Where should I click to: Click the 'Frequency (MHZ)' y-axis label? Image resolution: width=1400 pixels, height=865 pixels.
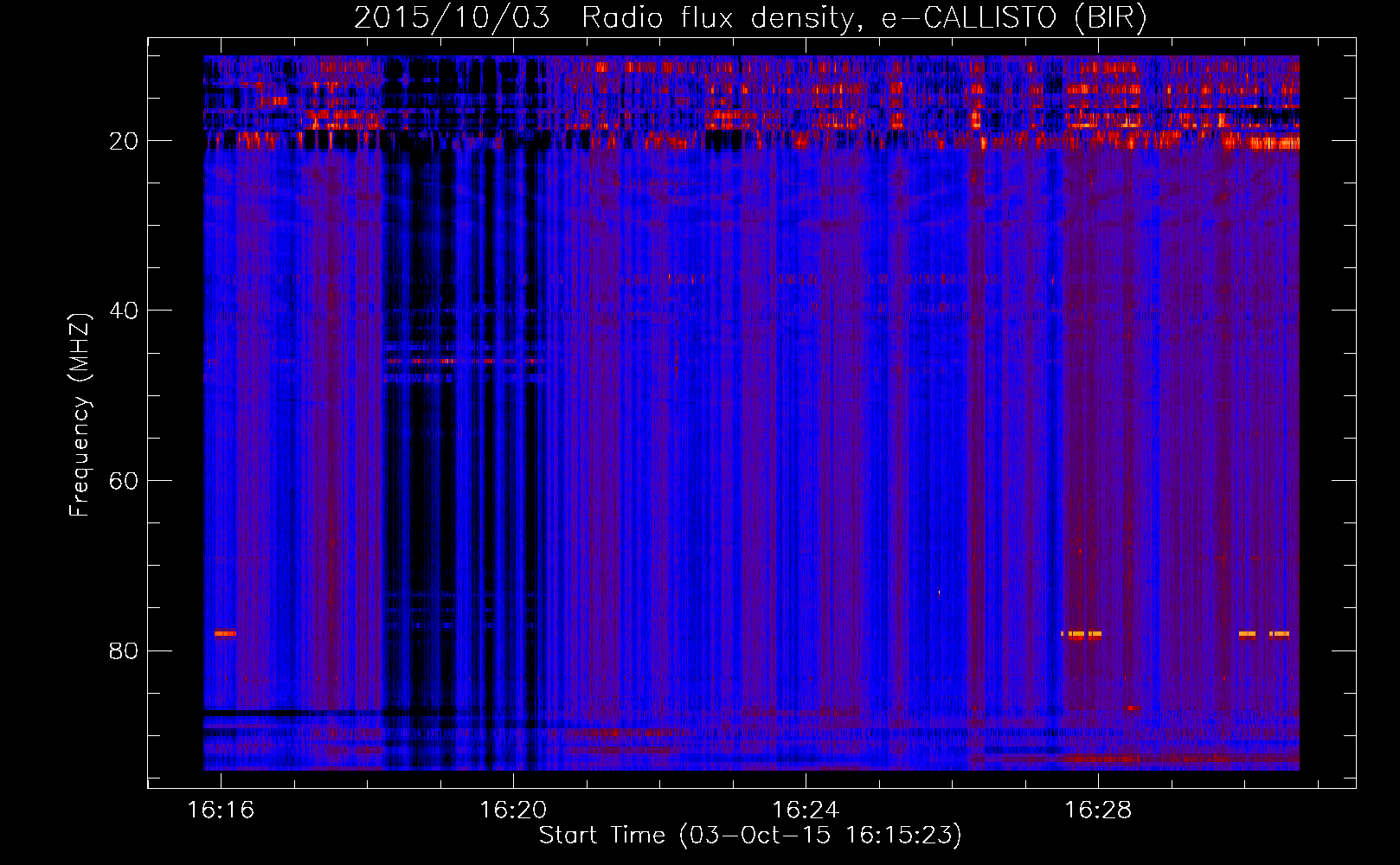coord(80,415)
